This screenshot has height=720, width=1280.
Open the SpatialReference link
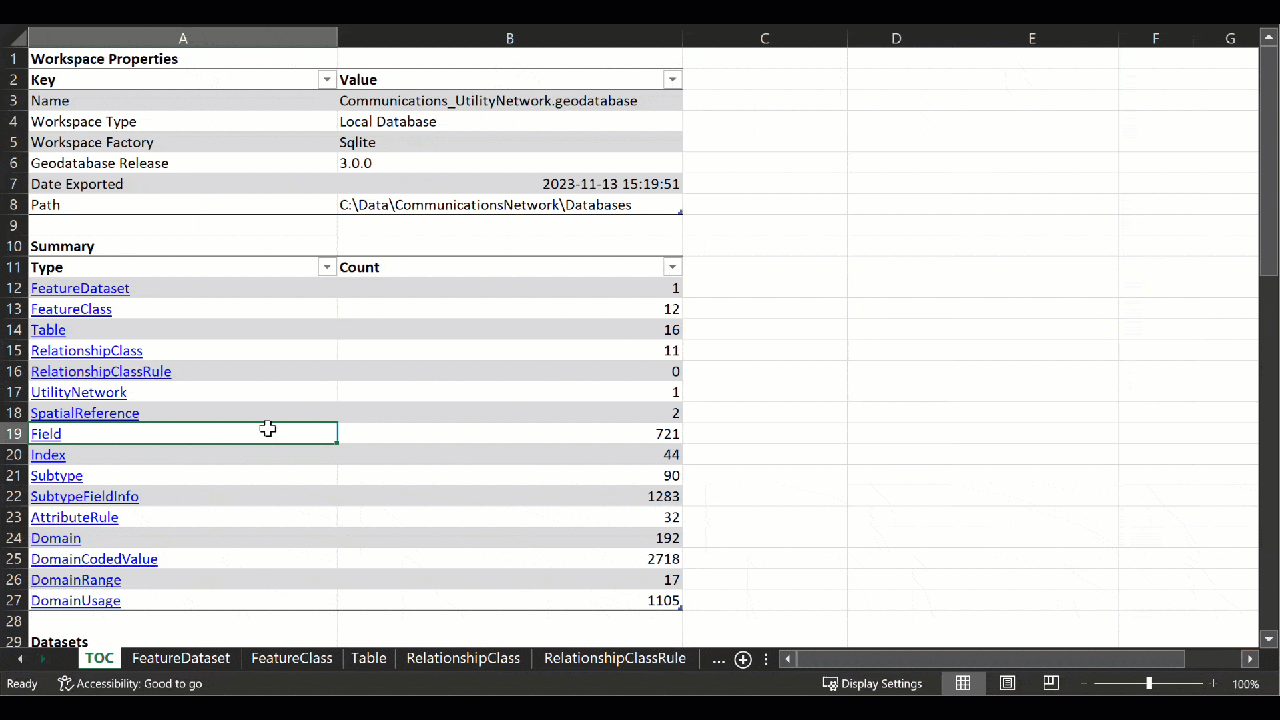tap(85, 413)
